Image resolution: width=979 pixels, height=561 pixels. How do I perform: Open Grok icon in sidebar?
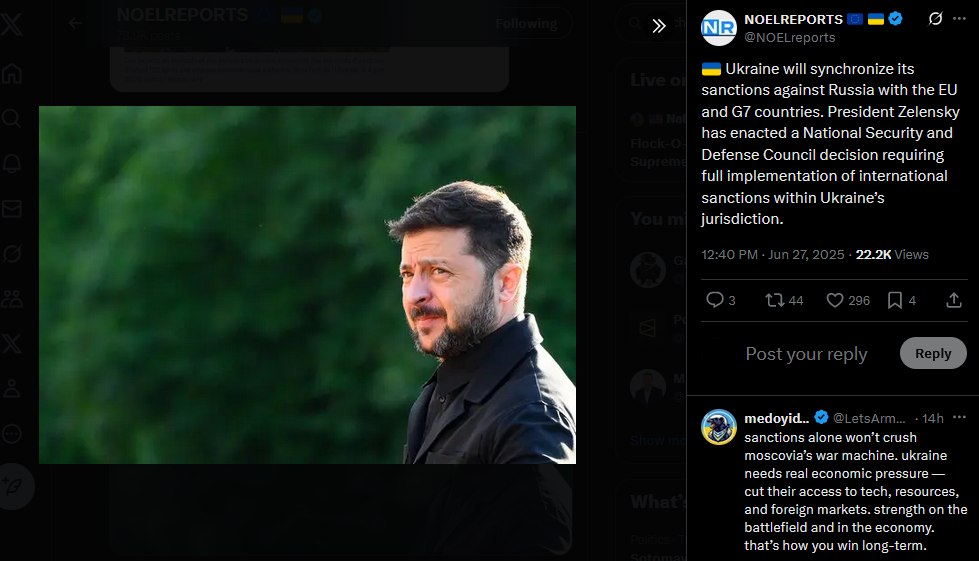click(12, 253)
